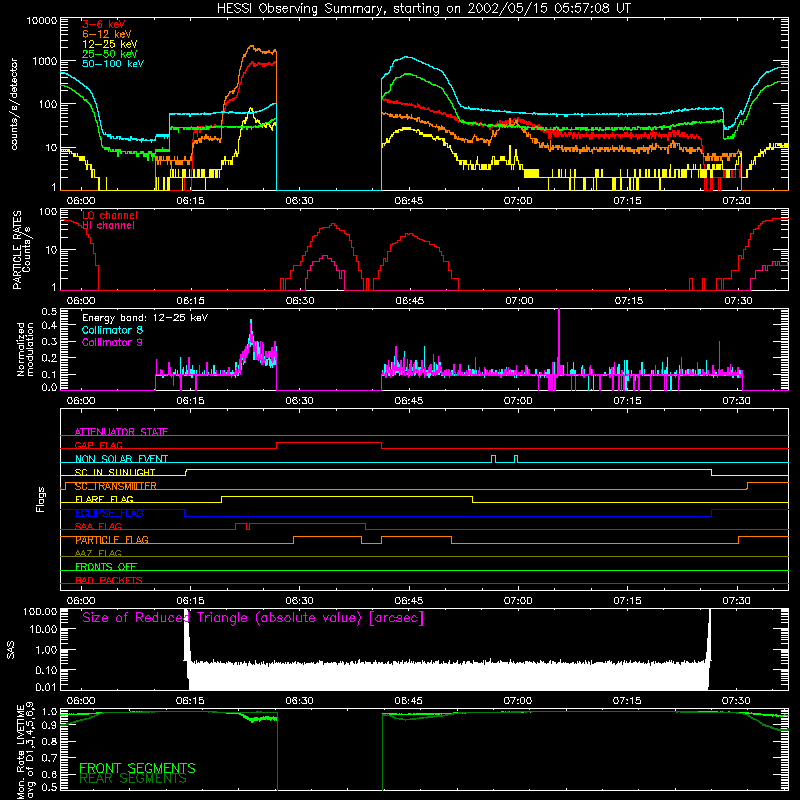Click the SAS axis label
The width and height of the screenshot is (800, 800).
click(x=10, y=650)
